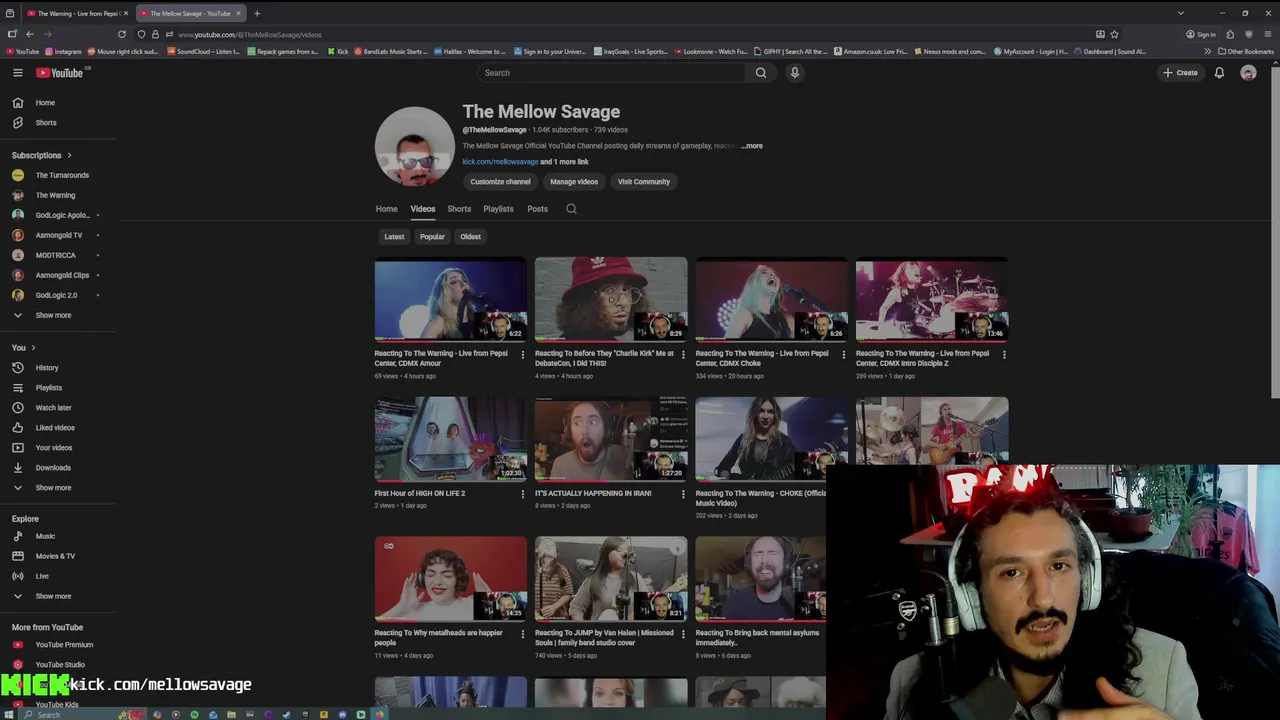Select the Videos tab
This screenshot has width=1280, height=720.
[422, 209]
